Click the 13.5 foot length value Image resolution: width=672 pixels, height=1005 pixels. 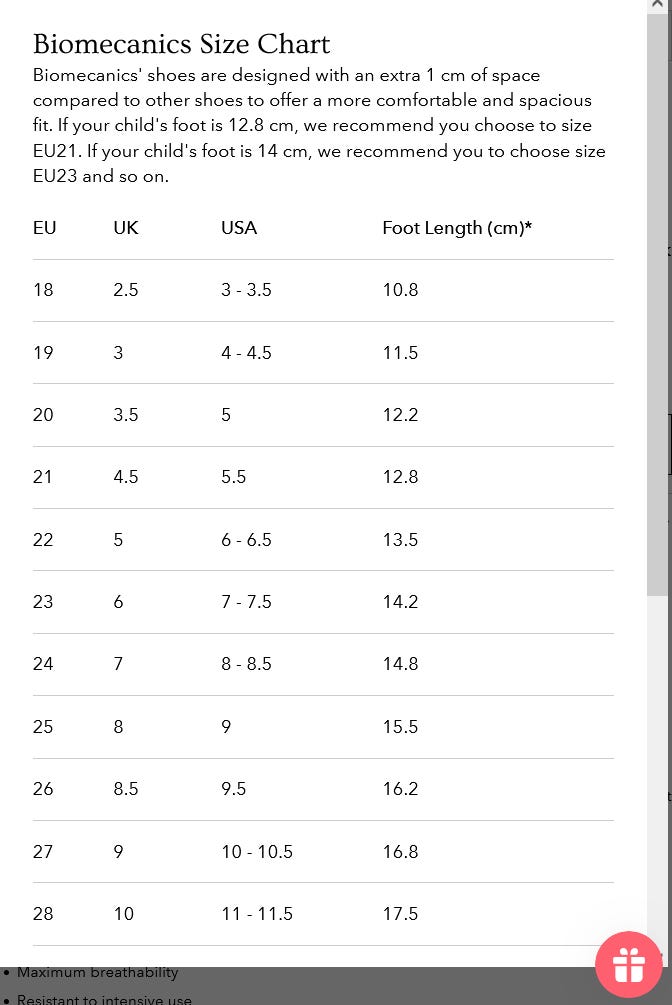pos(400,540)
